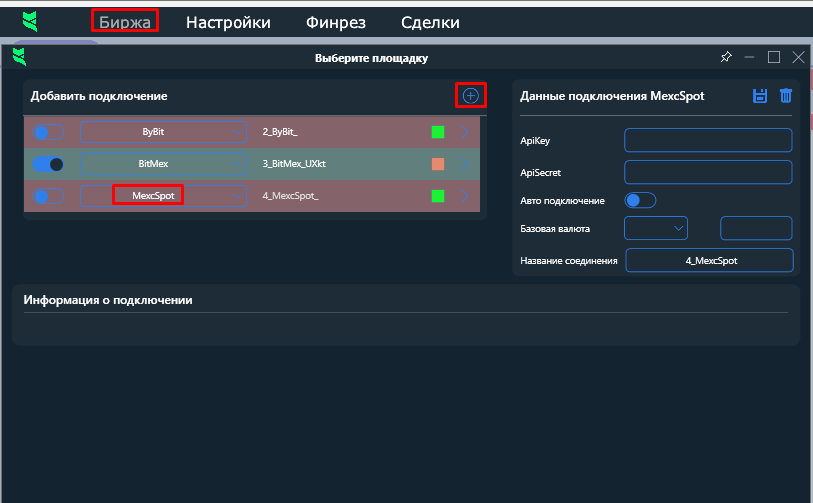Open MexcSpot row arrow icon
The width and height of the screenshot is (813, 503).
tap(464, 195)
